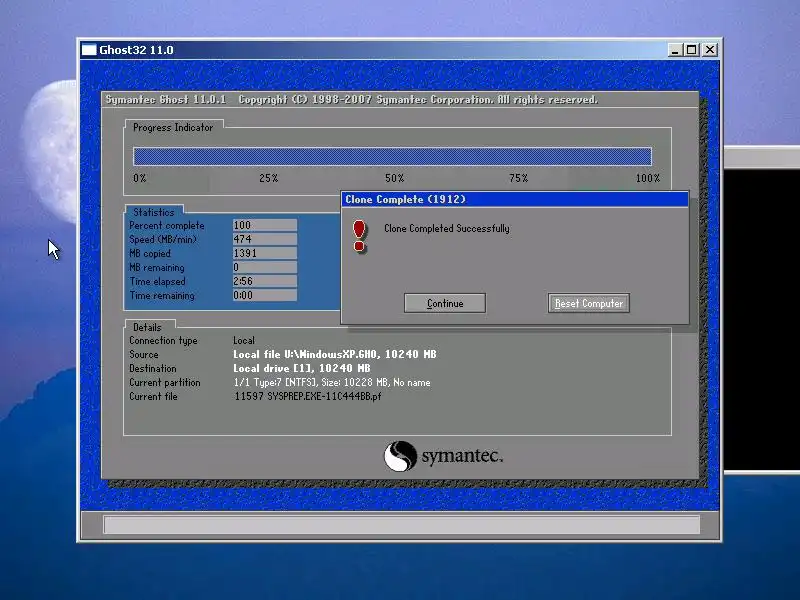This screenshot has width=800, height=600.
Task: Click the Reset Computer button
Action: [x=589, y=303]
